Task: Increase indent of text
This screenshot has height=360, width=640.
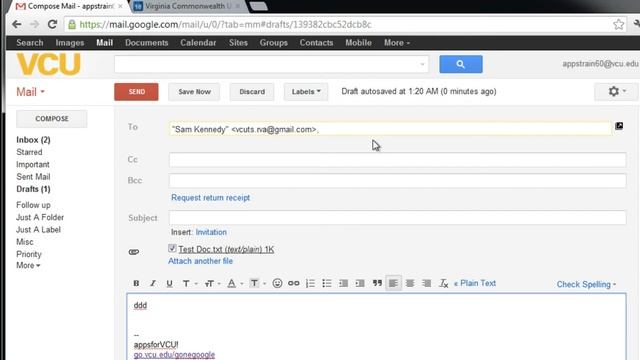Action: 360,283
